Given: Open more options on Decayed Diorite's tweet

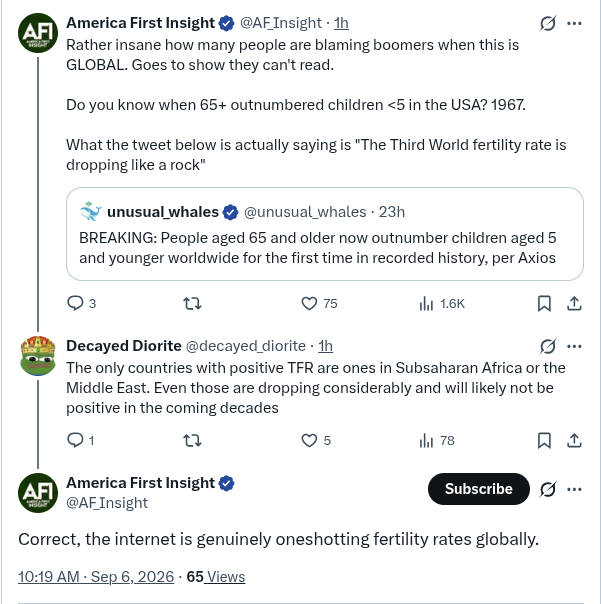Looking at the screenshot, I should [x=574, y=346].
